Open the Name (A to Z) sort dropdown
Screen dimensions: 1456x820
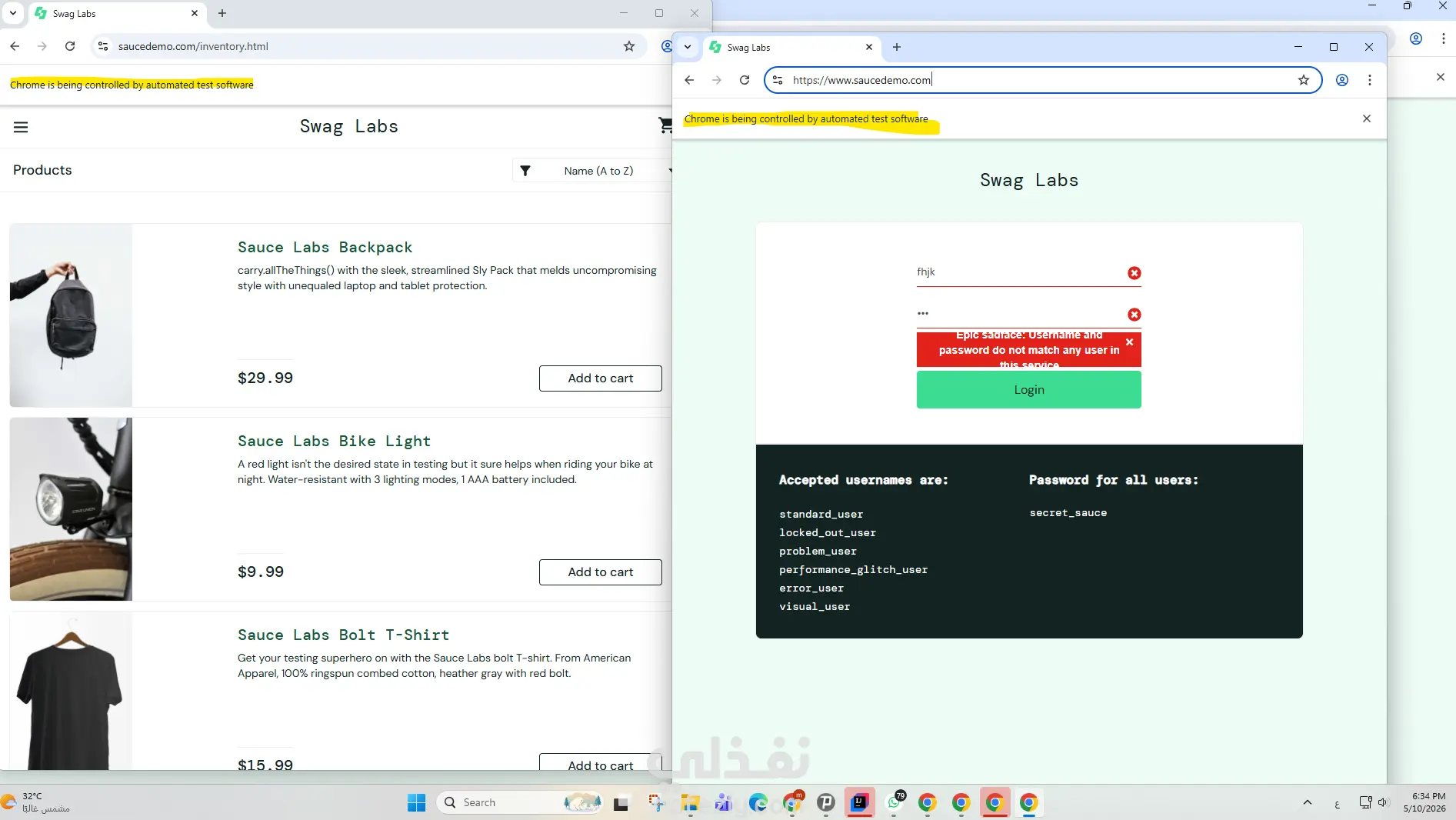[595, 171]
